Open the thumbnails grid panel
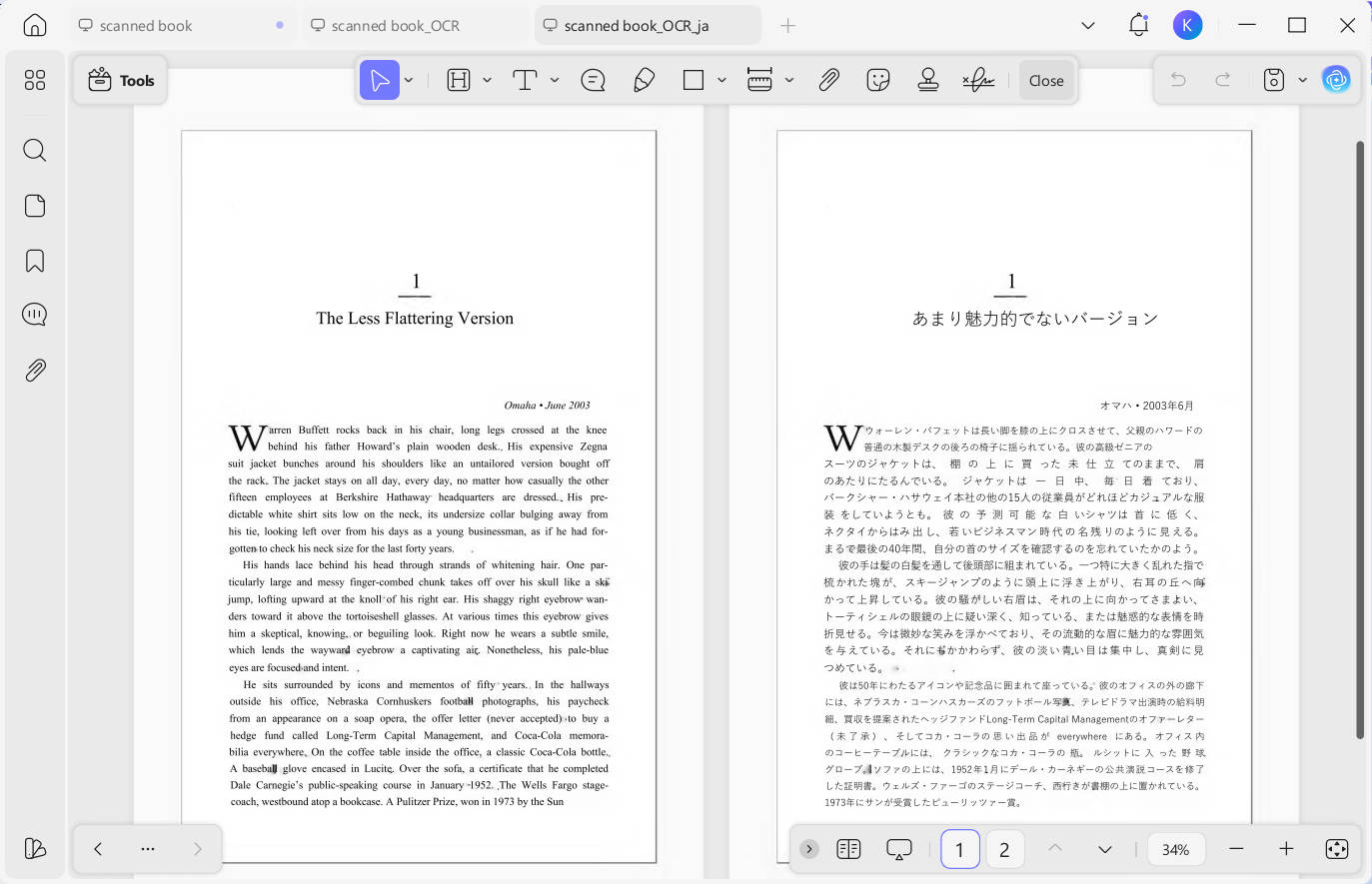This screenshot has height=884, width=1372. point(35,80)
